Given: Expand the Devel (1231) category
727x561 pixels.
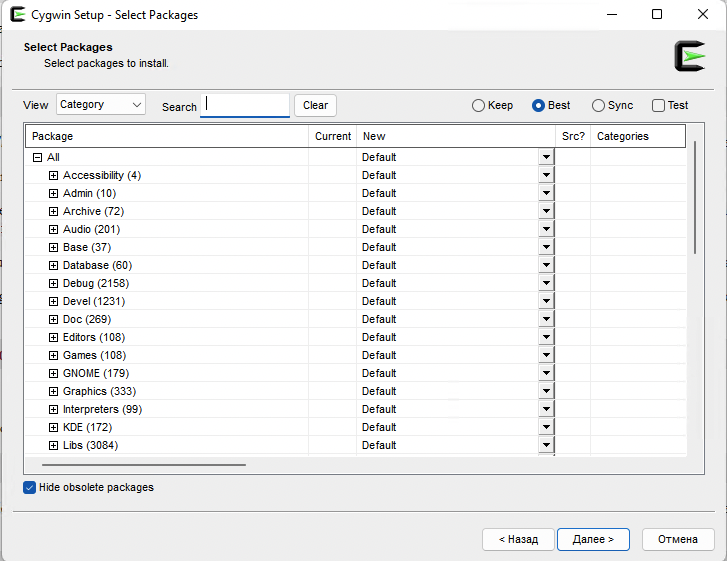Looking at the screenshot, I should click(x=54, y=301).
